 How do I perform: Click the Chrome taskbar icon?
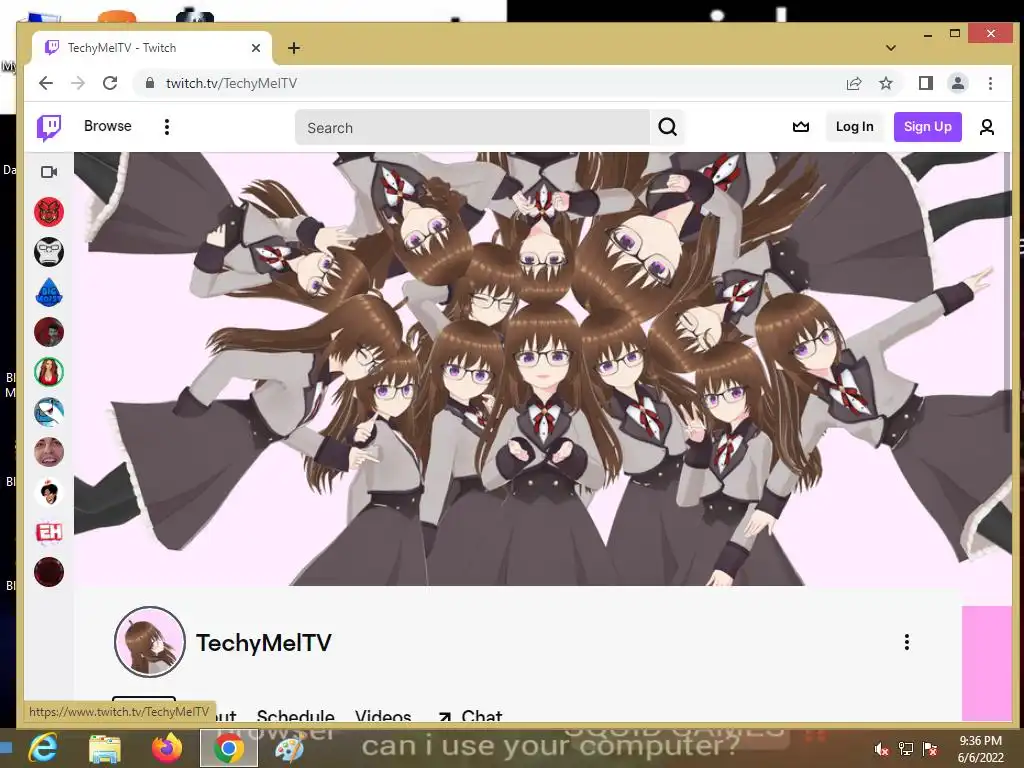[x=229, y=748]
